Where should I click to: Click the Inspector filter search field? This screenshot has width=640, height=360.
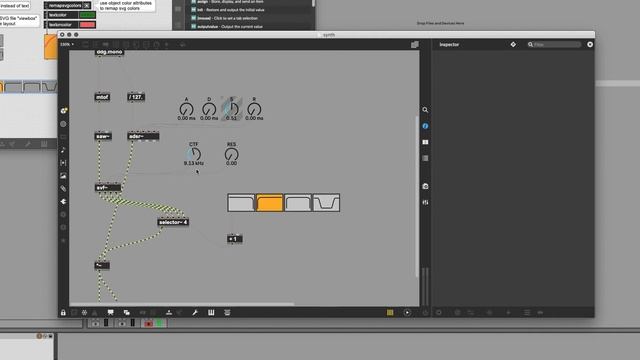(554, 44)
